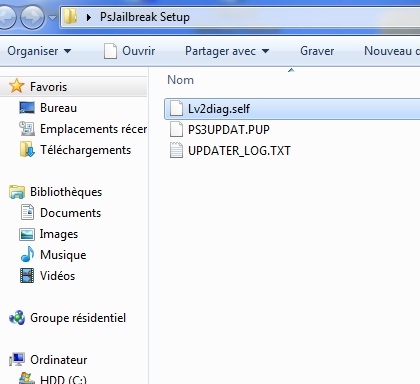Select the UPDATER_LOG.TXT text file icon

click(176, 150)
